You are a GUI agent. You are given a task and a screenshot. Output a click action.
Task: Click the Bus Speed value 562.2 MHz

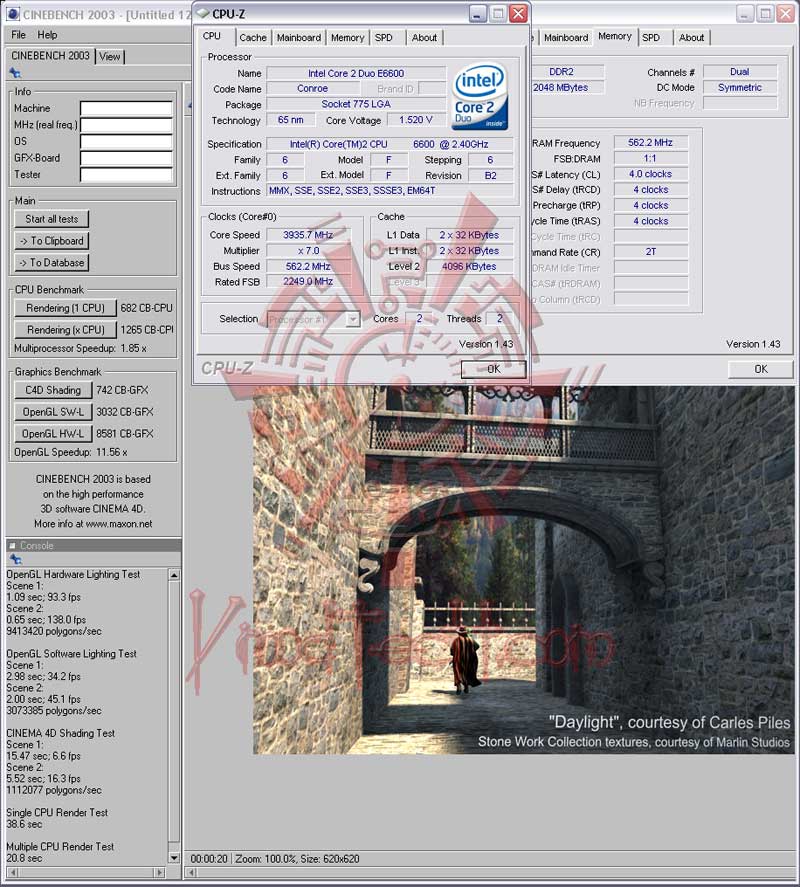click(308, 266)
